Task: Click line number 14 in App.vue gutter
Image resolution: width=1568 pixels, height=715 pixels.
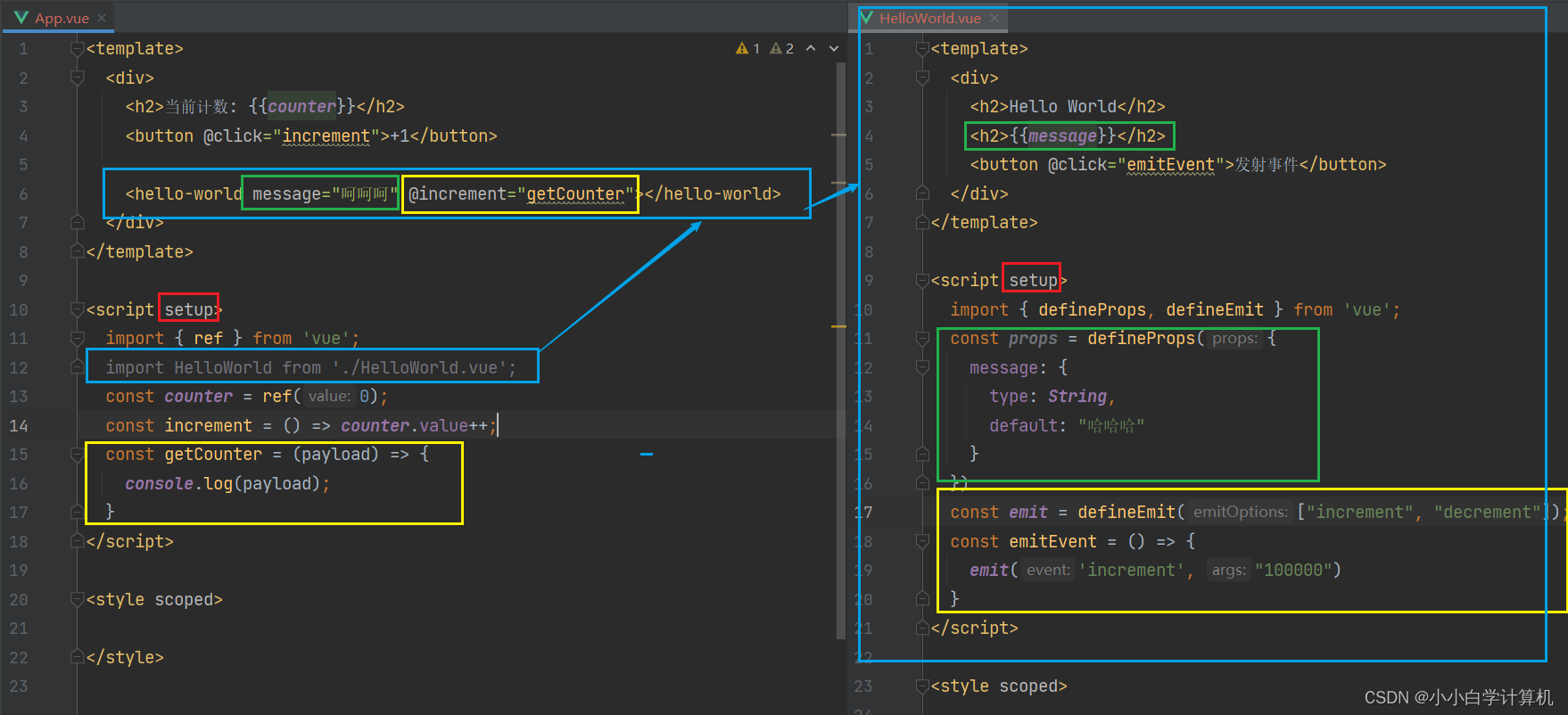Action: coord(20,426)
